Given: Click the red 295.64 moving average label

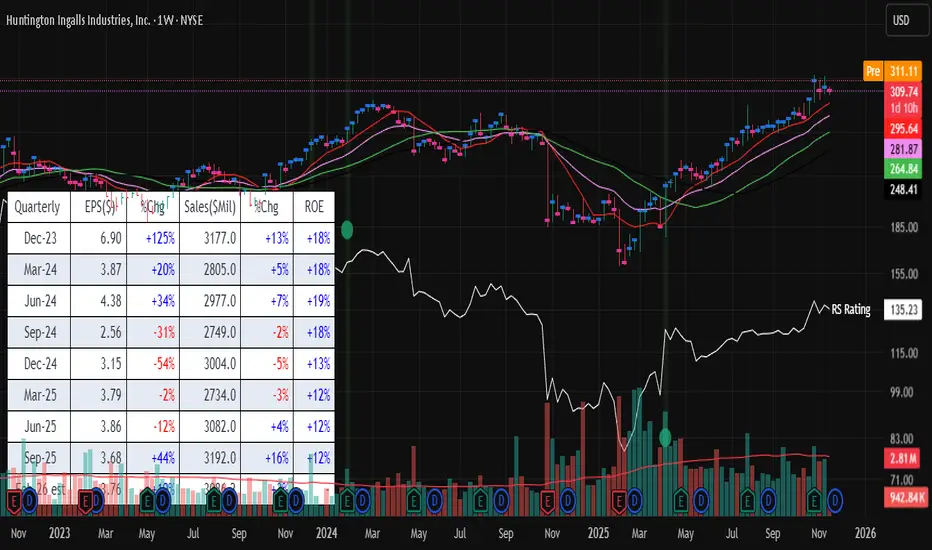Looking at the screenshot, I should coord(905,128).
